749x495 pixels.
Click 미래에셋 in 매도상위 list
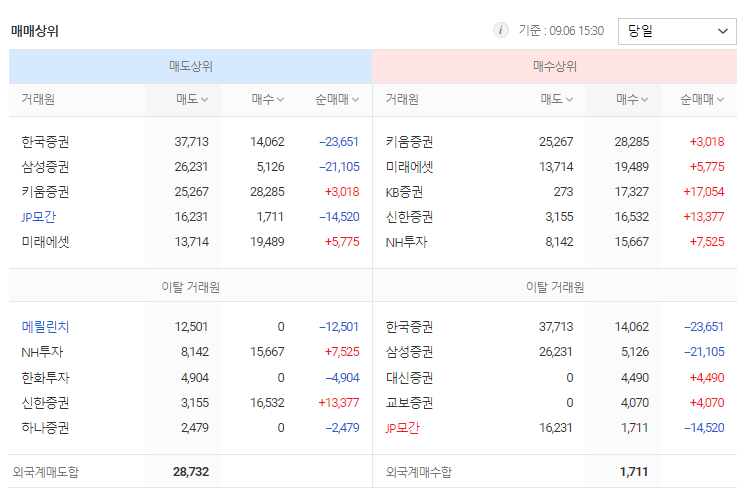pyautogui.click(x=45, y=242)
